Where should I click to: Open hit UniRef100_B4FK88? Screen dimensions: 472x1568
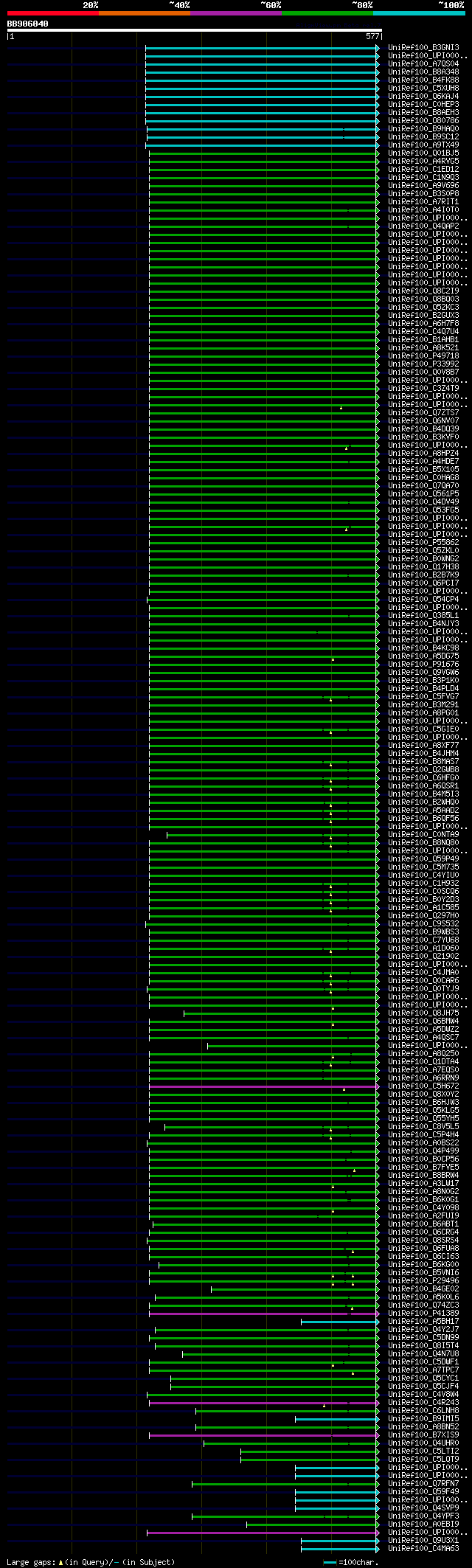click(423, 80)
